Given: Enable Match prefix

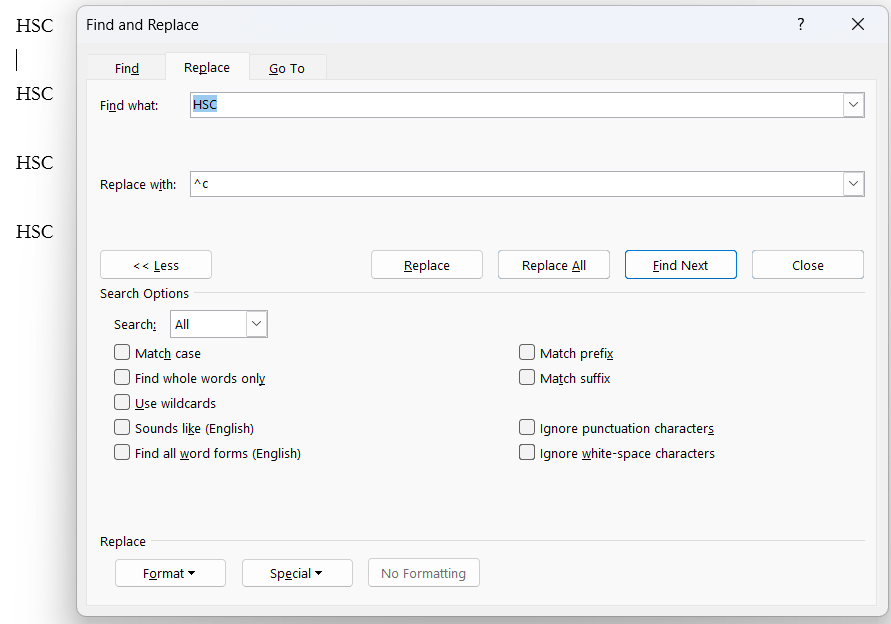Looking at the screenshot, I should click(x=527, y=352).
